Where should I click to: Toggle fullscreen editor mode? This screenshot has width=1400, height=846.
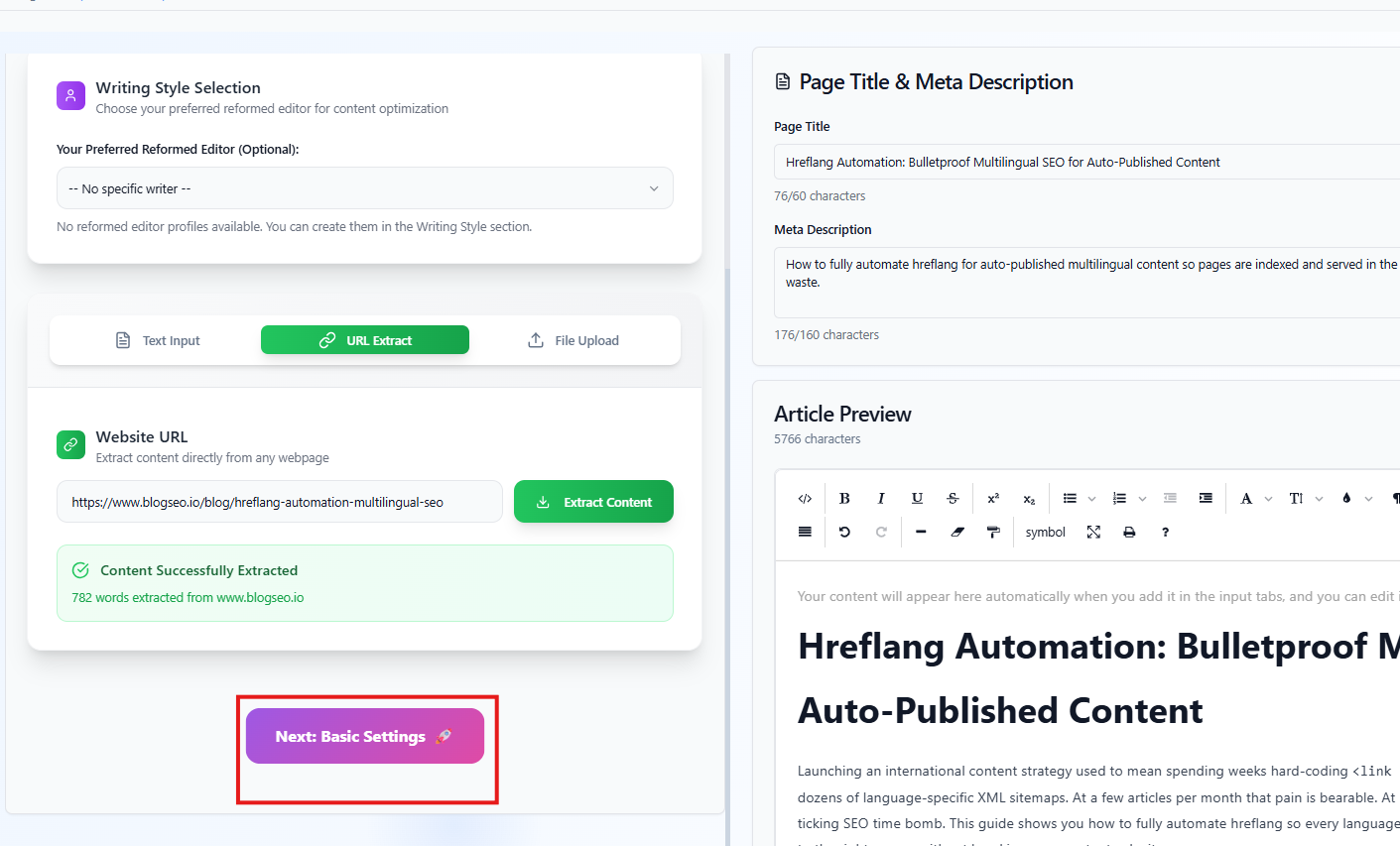1093,533
